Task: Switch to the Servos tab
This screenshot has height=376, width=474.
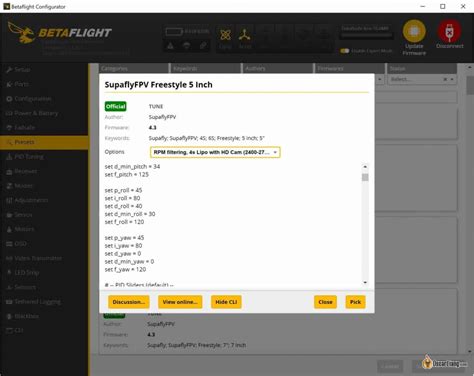Action: pos(44,215)
